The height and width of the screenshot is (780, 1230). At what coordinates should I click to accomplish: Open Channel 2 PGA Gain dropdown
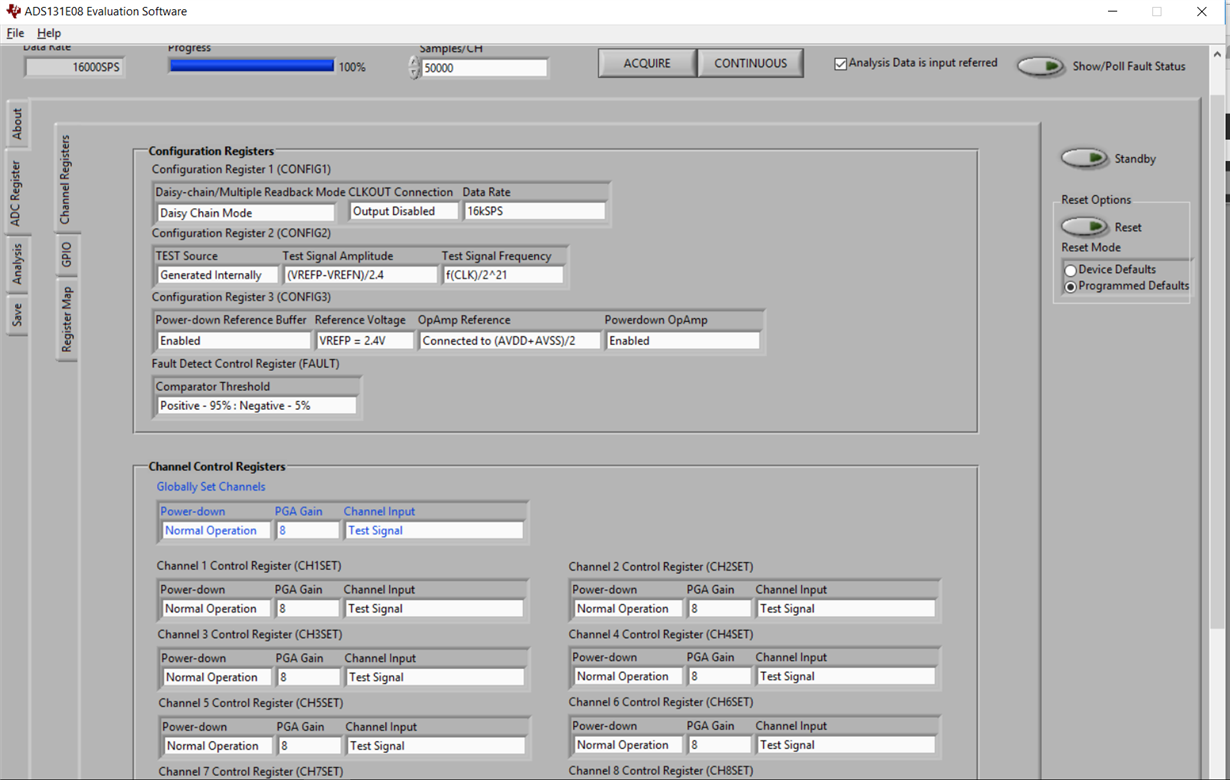point(719,609)
